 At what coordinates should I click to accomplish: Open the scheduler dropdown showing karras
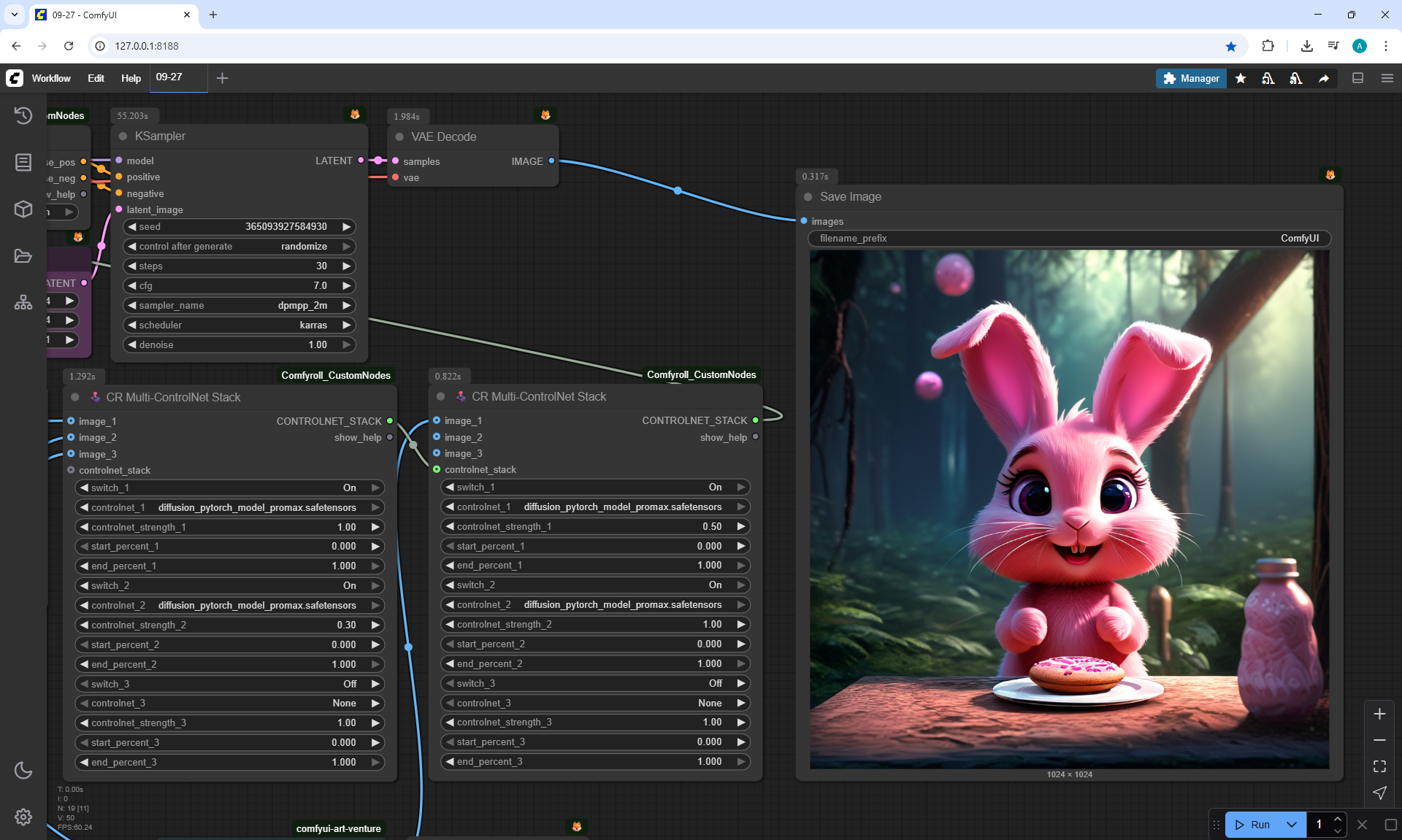pyautogui.click(x=240, y=325)
